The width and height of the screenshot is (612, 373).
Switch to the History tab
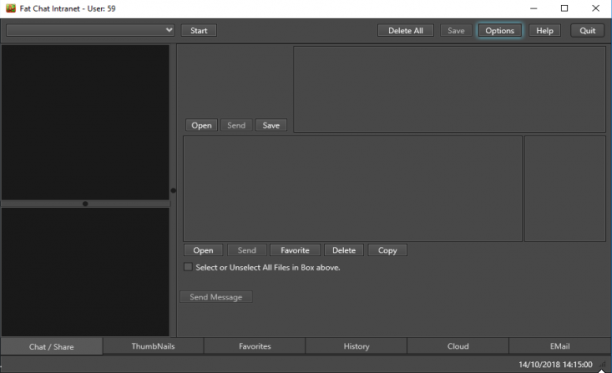(x=356, y=346)
